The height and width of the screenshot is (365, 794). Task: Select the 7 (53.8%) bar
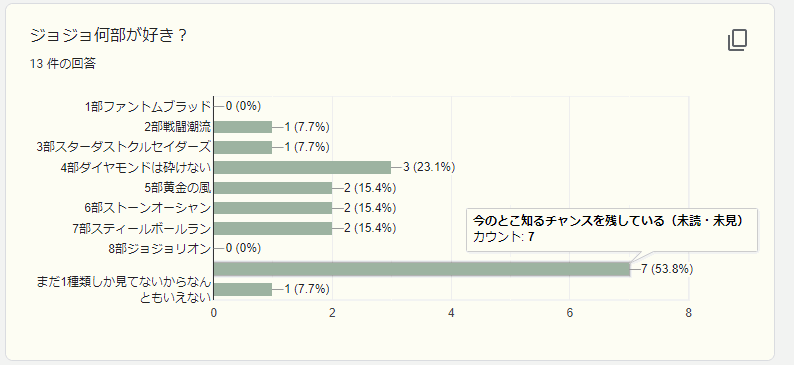pos(422,269)
